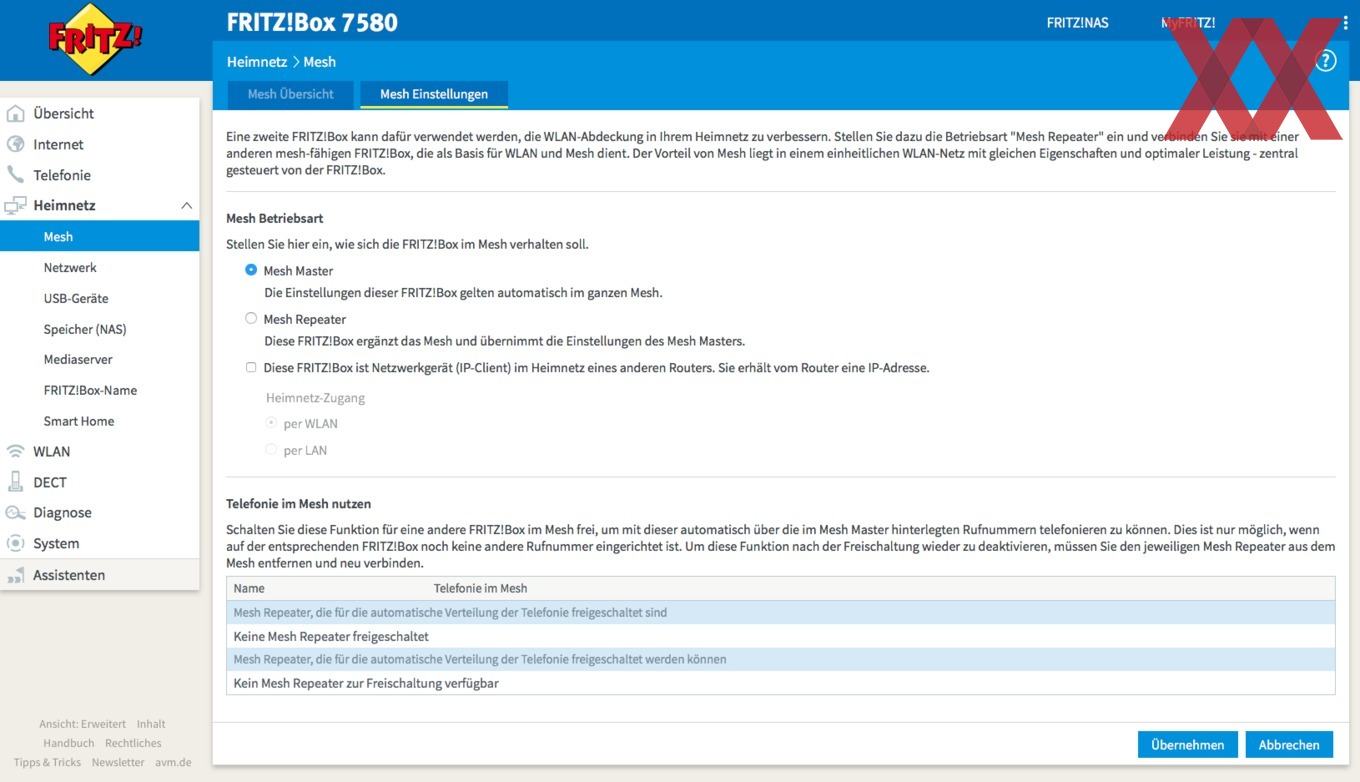Enable the IP-Client Netzwerkgerät checkbox

251,367
